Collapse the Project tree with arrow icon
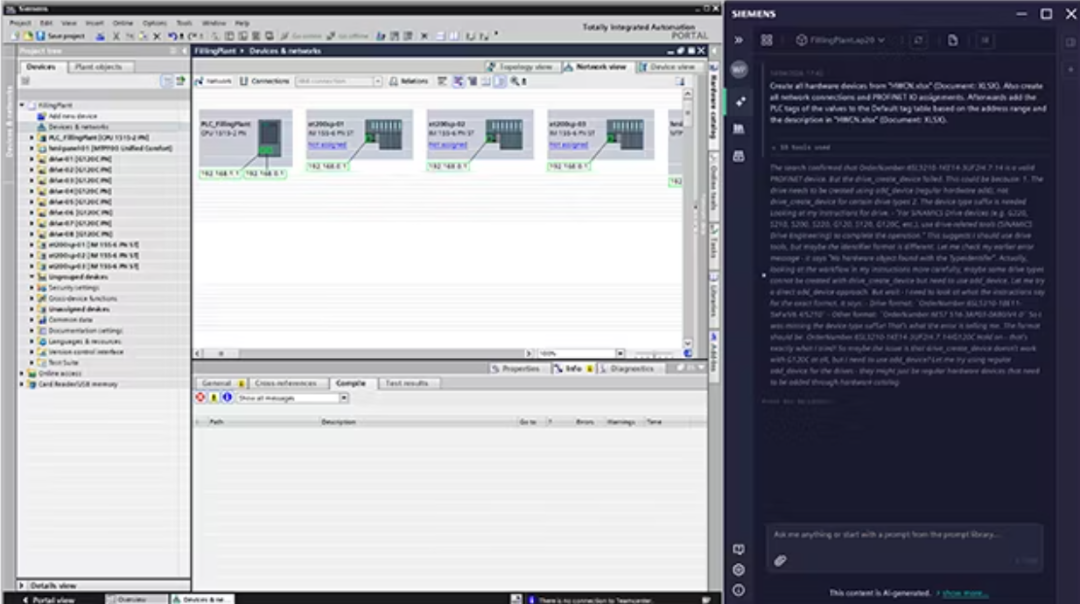Image resolution: width=1080 pixels, height=604 pixels. pos(184,51)
